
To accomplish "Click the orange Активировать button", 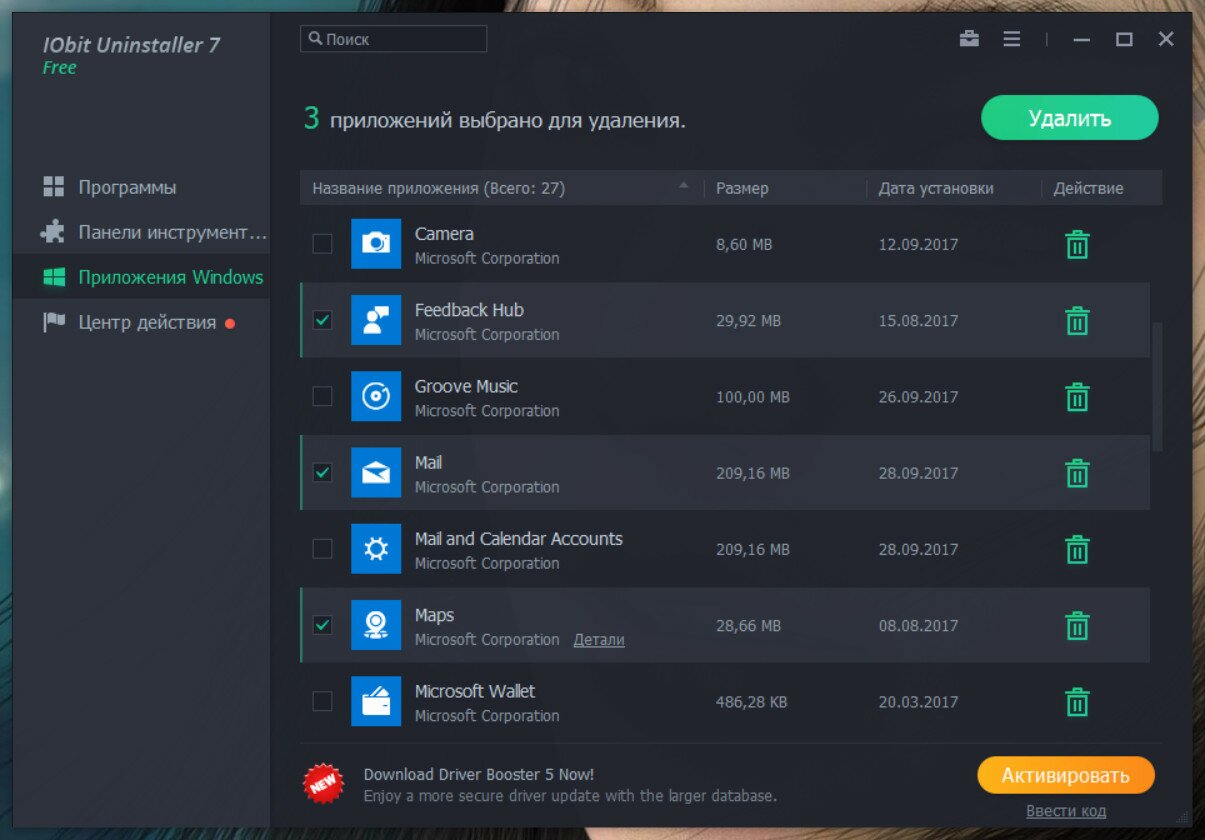I will 1066,775.
